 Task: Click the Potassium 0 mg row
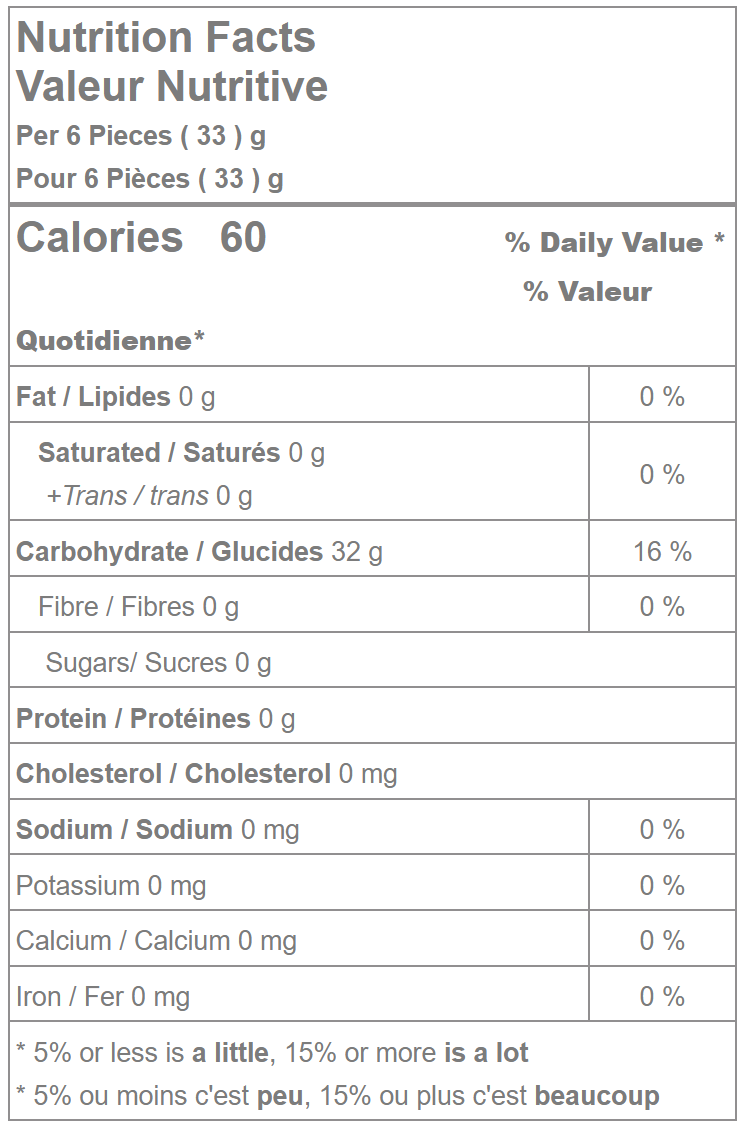click(111, 886)
